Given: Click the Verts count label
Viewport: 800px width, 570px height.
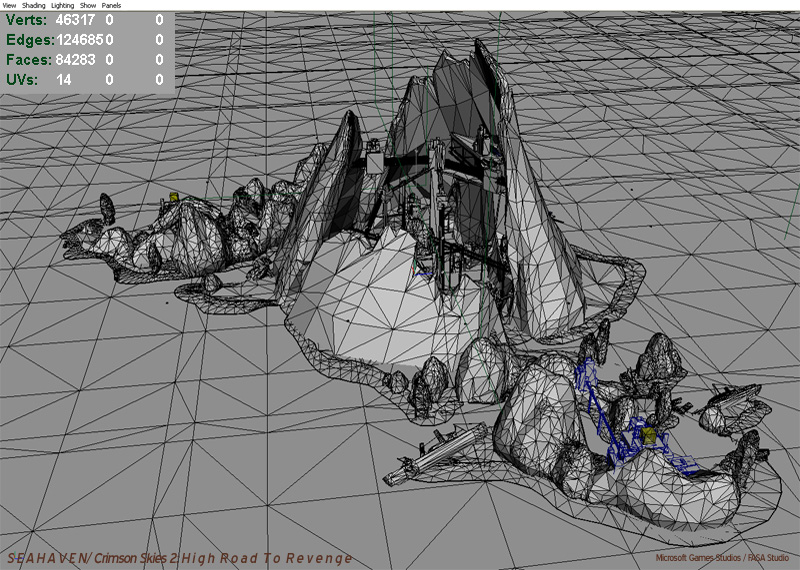Looking at the screenshot, I should pos(26,20).
